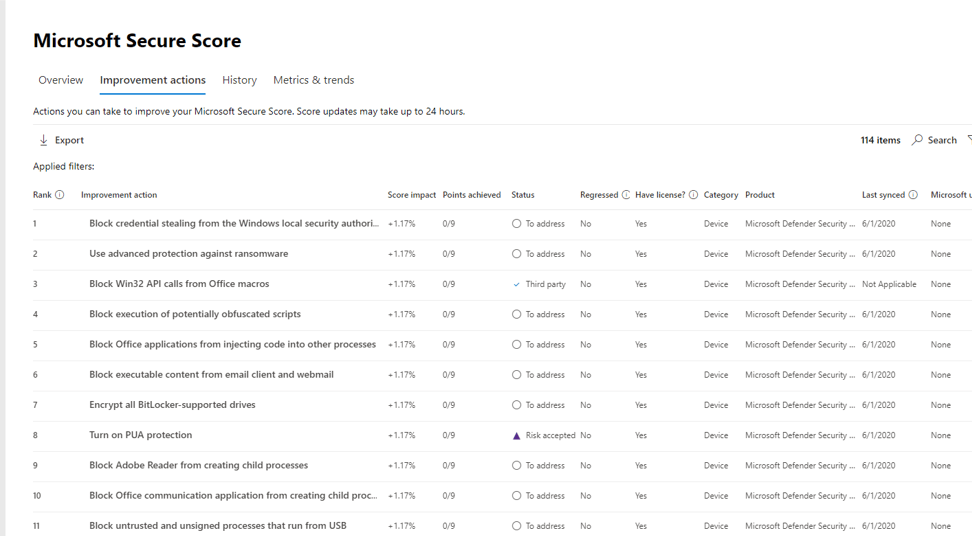Click info icon next to Last synced
This screenshot has height=536, width=972.
913,195
